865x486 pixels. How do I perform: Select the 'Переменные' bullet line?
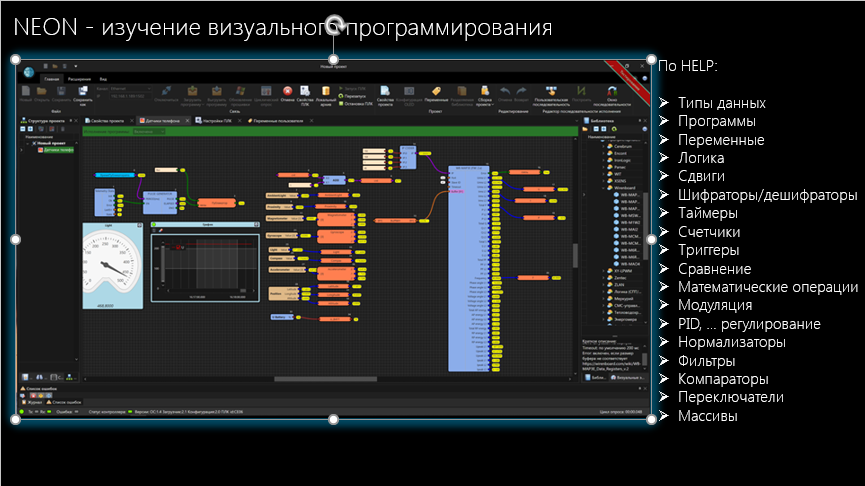point(721,140)
